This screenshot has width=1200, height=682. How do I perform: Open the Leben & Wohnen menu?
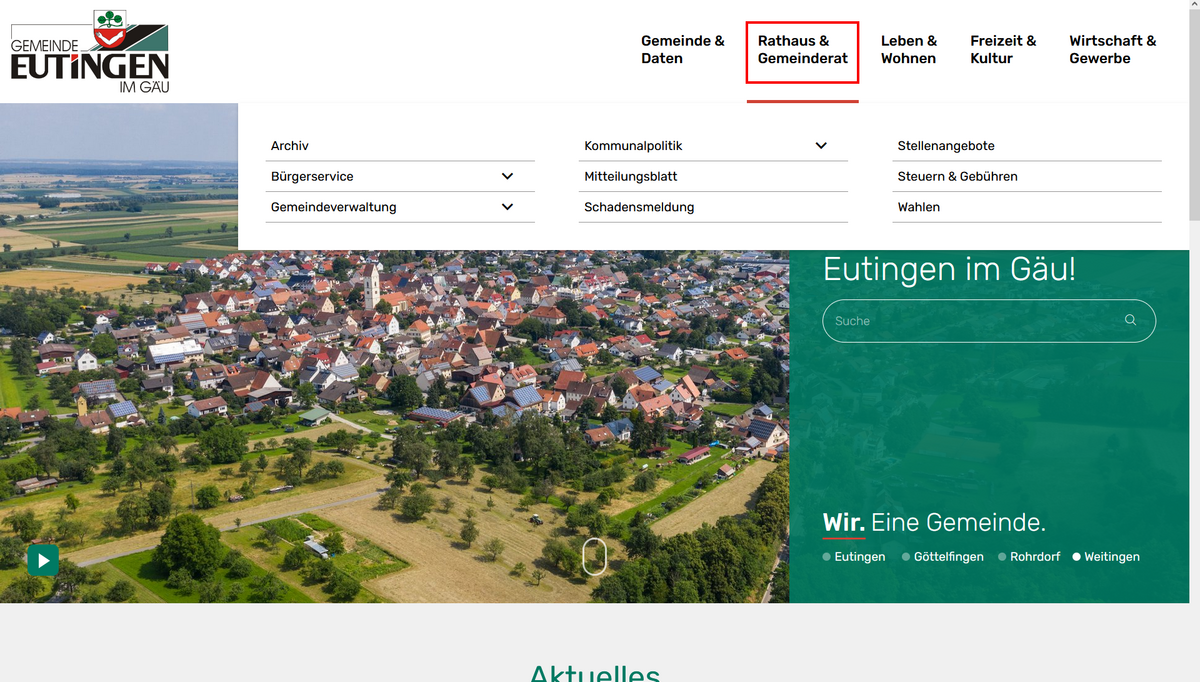click(x=909, y=50)
